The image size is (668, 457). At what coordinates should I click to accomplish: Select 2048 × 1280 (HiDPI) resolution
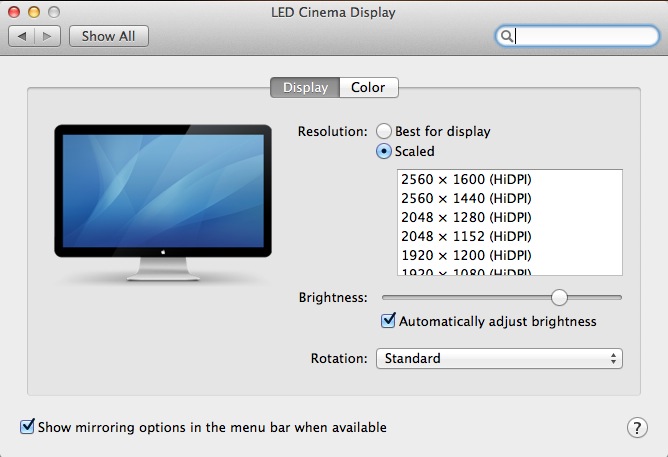click(510, 217)
